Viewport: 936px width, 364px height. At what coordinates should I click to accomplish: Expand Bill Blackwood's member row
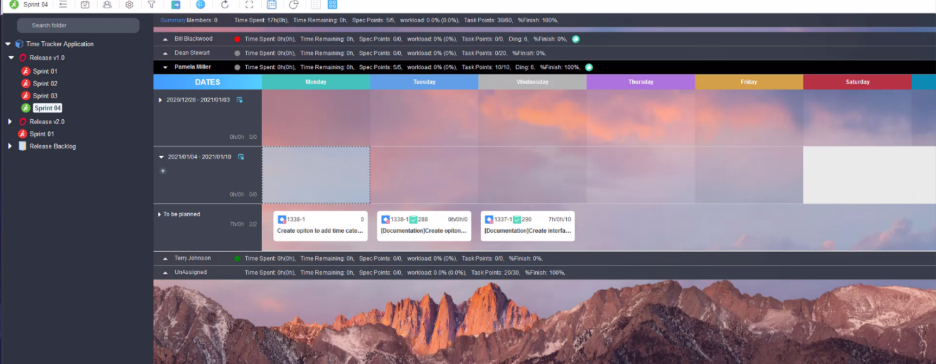tap(165, 39)
